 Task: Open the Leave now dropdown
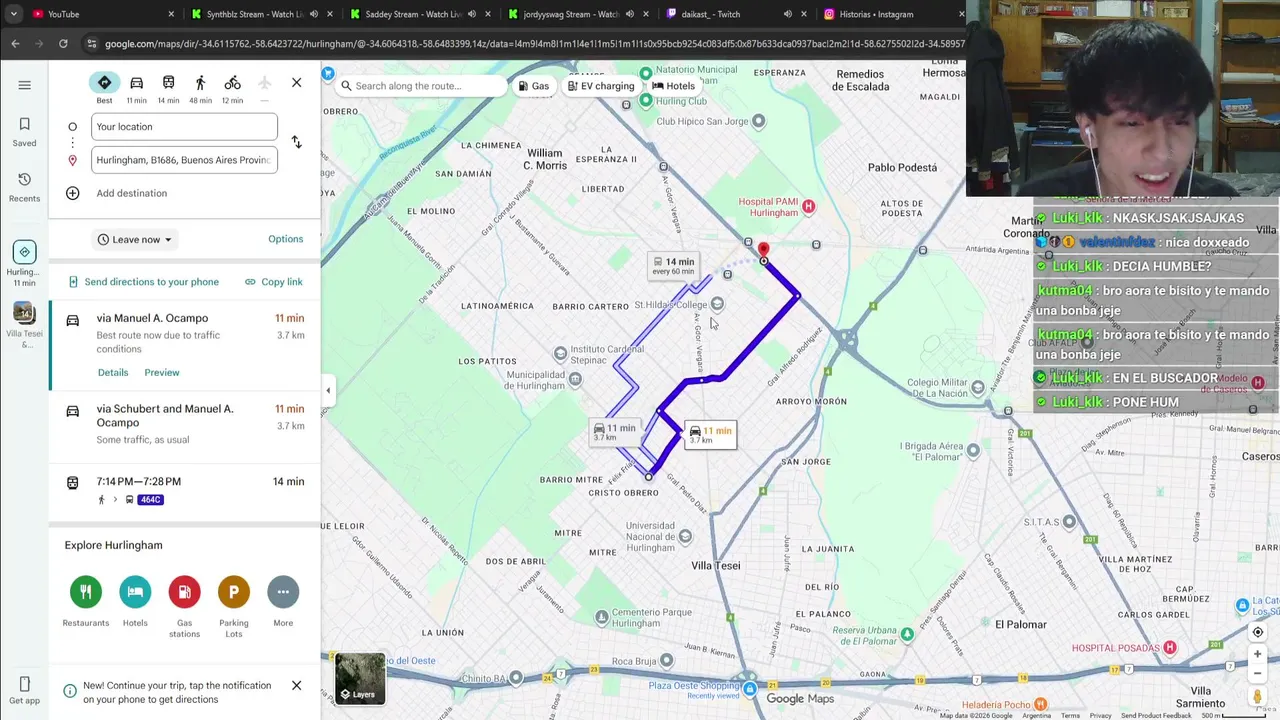tap(135, 239)
